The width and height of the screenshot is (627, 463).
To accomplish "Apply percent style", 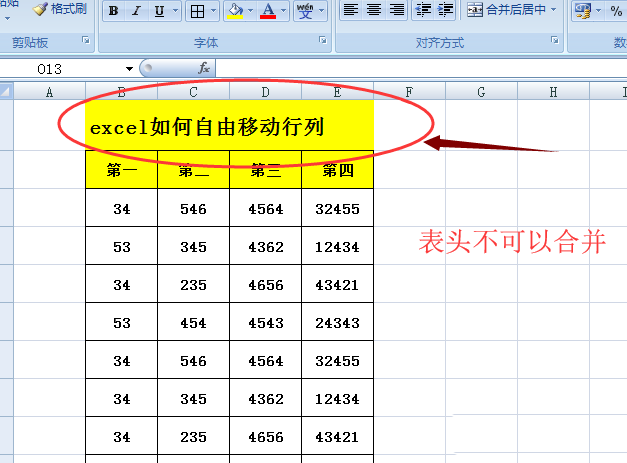I will [x=616, y=11].
